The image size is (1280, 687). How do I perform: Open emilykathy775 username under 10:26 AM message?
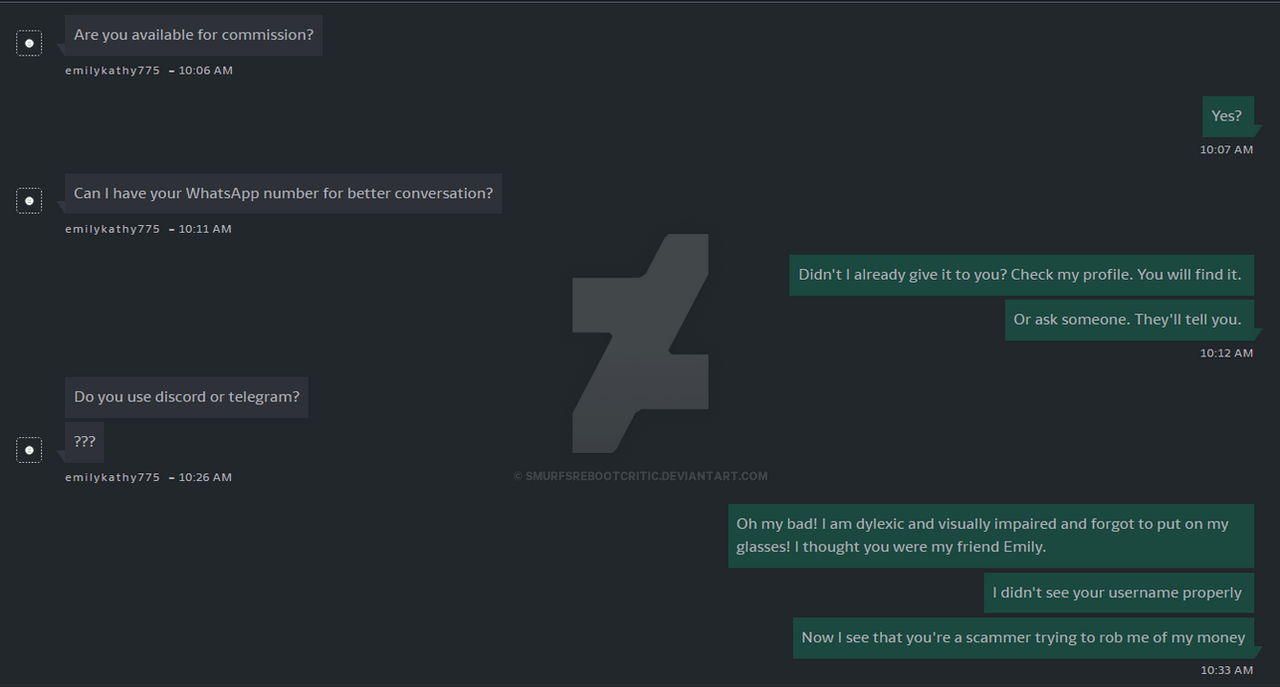pyautogui.click(x=112, y=477)
